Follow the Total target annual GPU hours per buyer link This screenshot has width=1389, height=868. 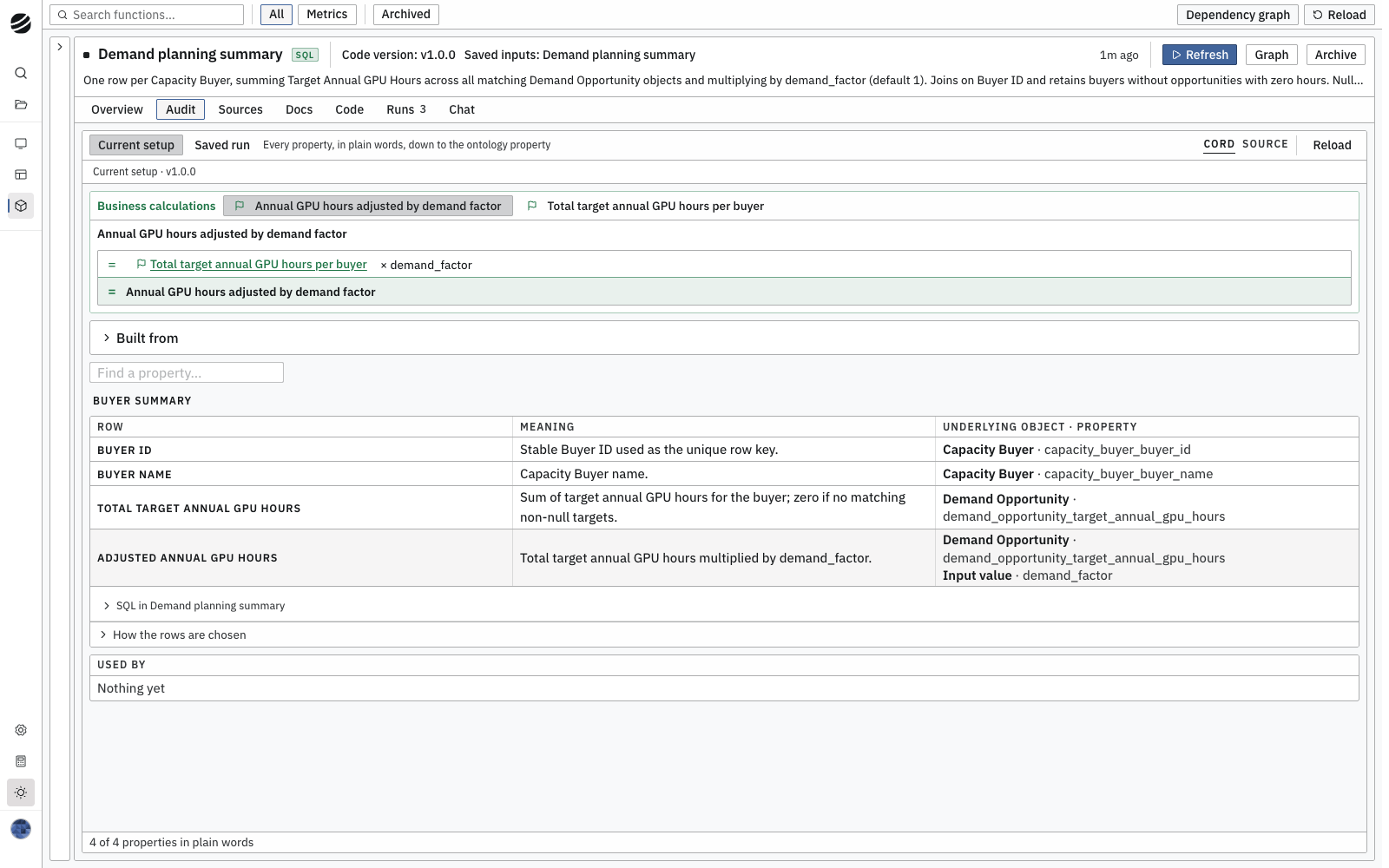[x=259, y=264]
